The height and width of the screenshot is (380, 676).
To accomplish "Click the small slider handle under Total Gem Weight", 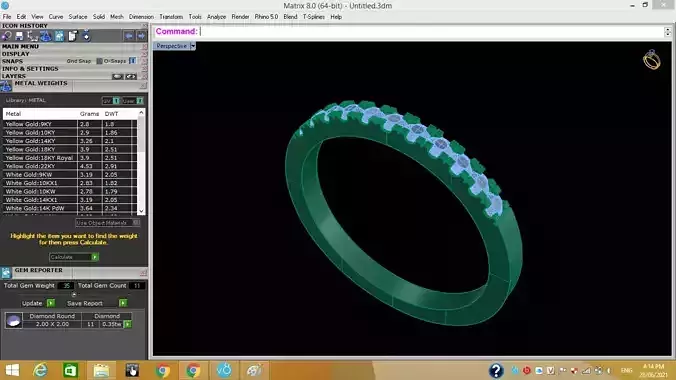I will tap(74, 295).
